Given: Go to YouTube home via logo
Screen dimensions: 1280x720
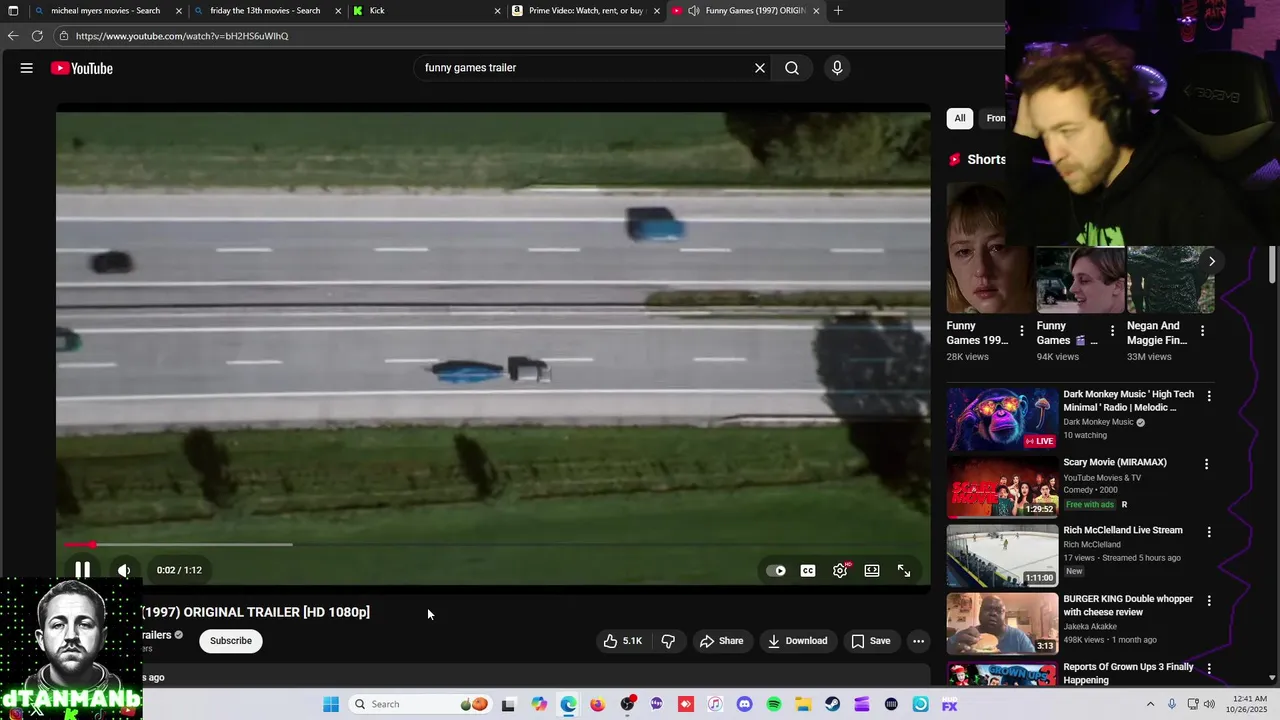Looking at the screenshot, I should point(82,68).
